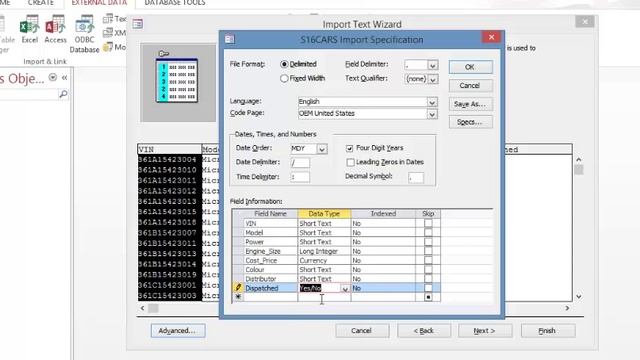Click the Data Type column header
The image size is (640, 360).
click(x=324, y=213)
